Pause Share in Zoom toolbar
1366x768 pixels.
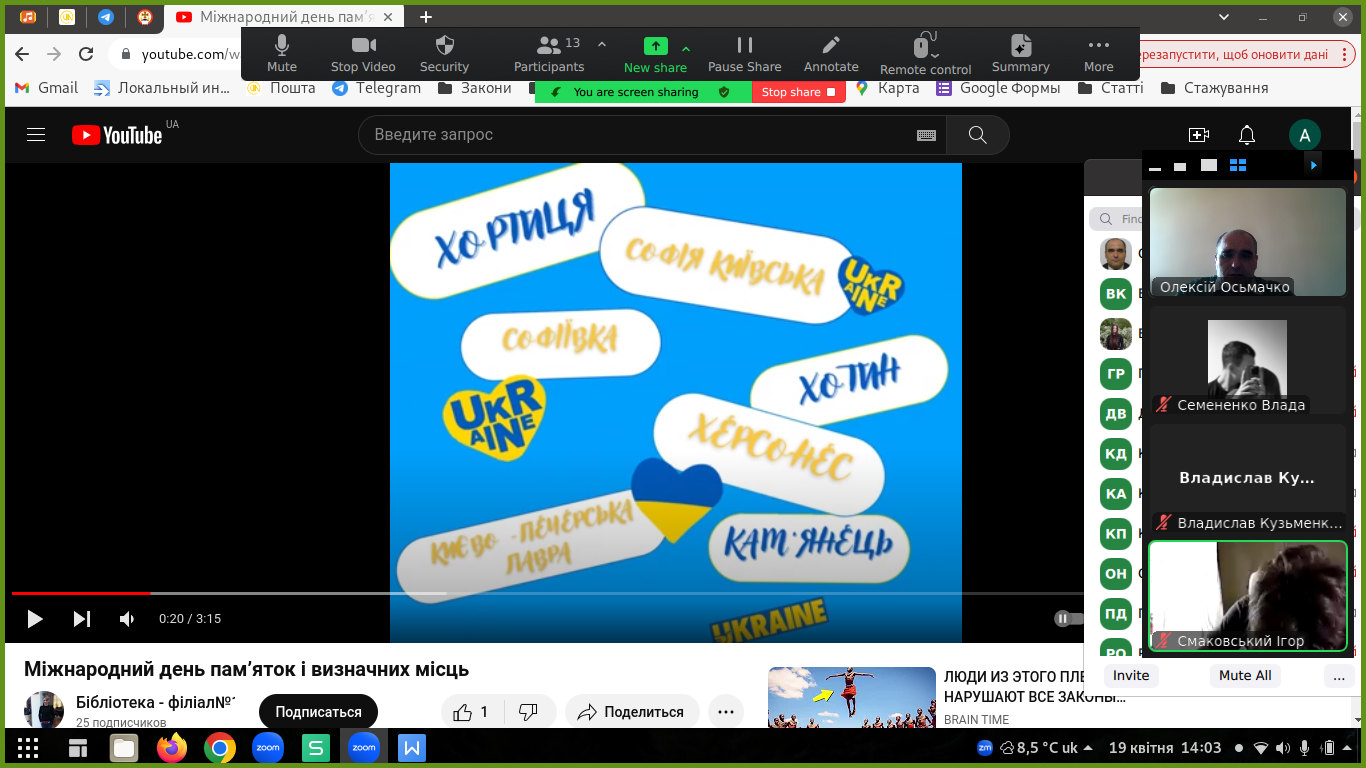click(x=744, y=46)
